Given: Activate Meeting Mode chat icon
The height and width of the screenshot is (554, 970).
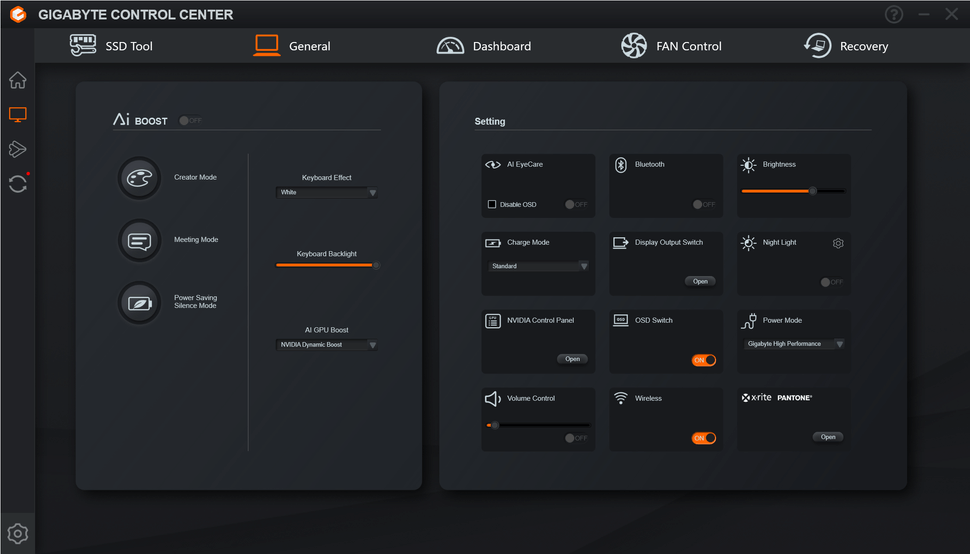Looking at the screenshot, I should click(x=139, y=241).
